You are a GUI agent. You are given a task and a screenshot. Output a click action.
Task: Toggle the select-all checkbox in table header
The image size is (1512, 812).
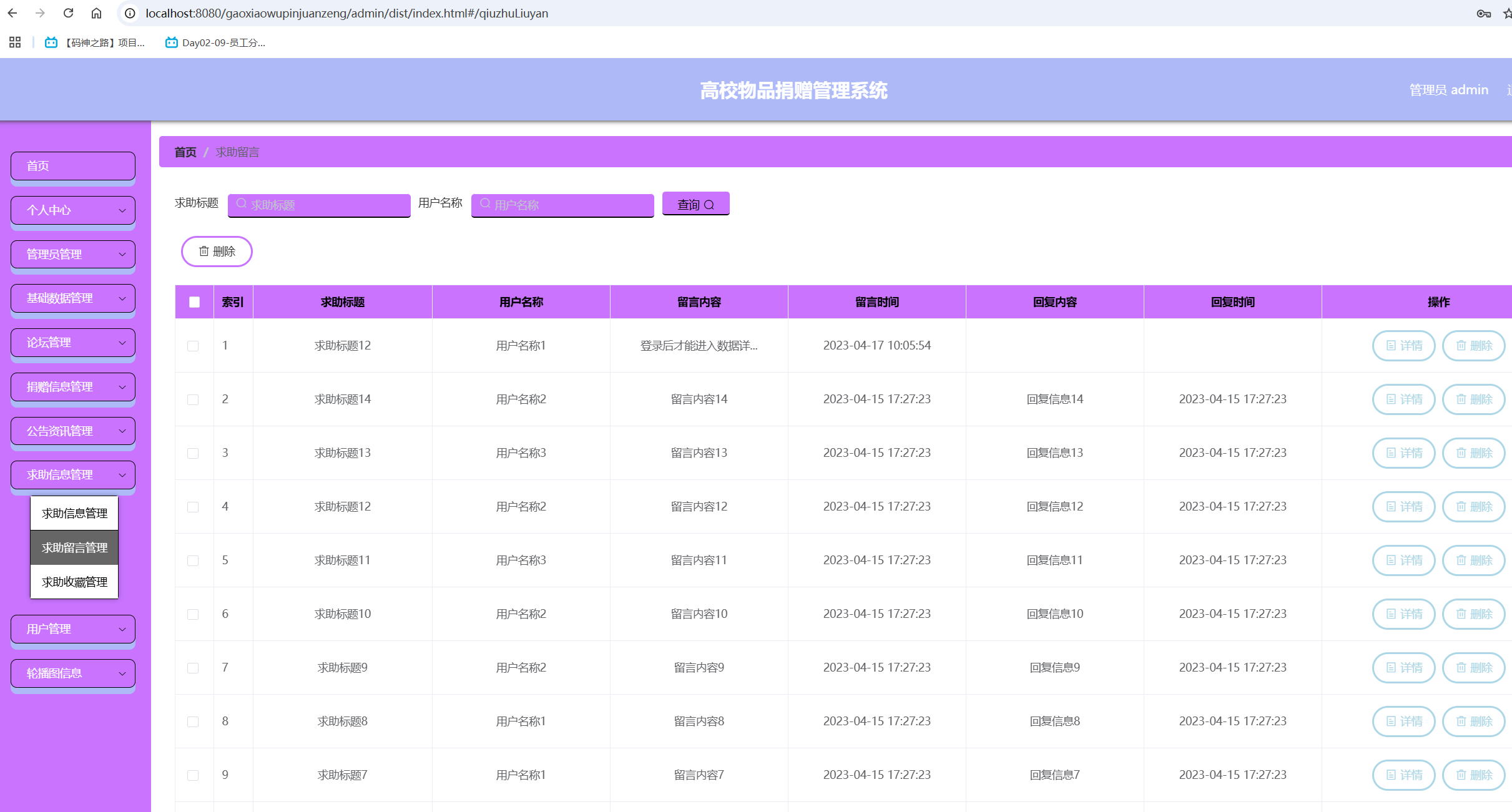(194, 302)
